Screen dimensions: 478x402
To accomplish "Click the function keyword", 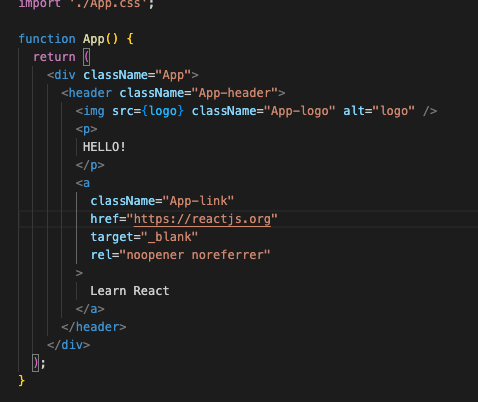I will (47, 39).
